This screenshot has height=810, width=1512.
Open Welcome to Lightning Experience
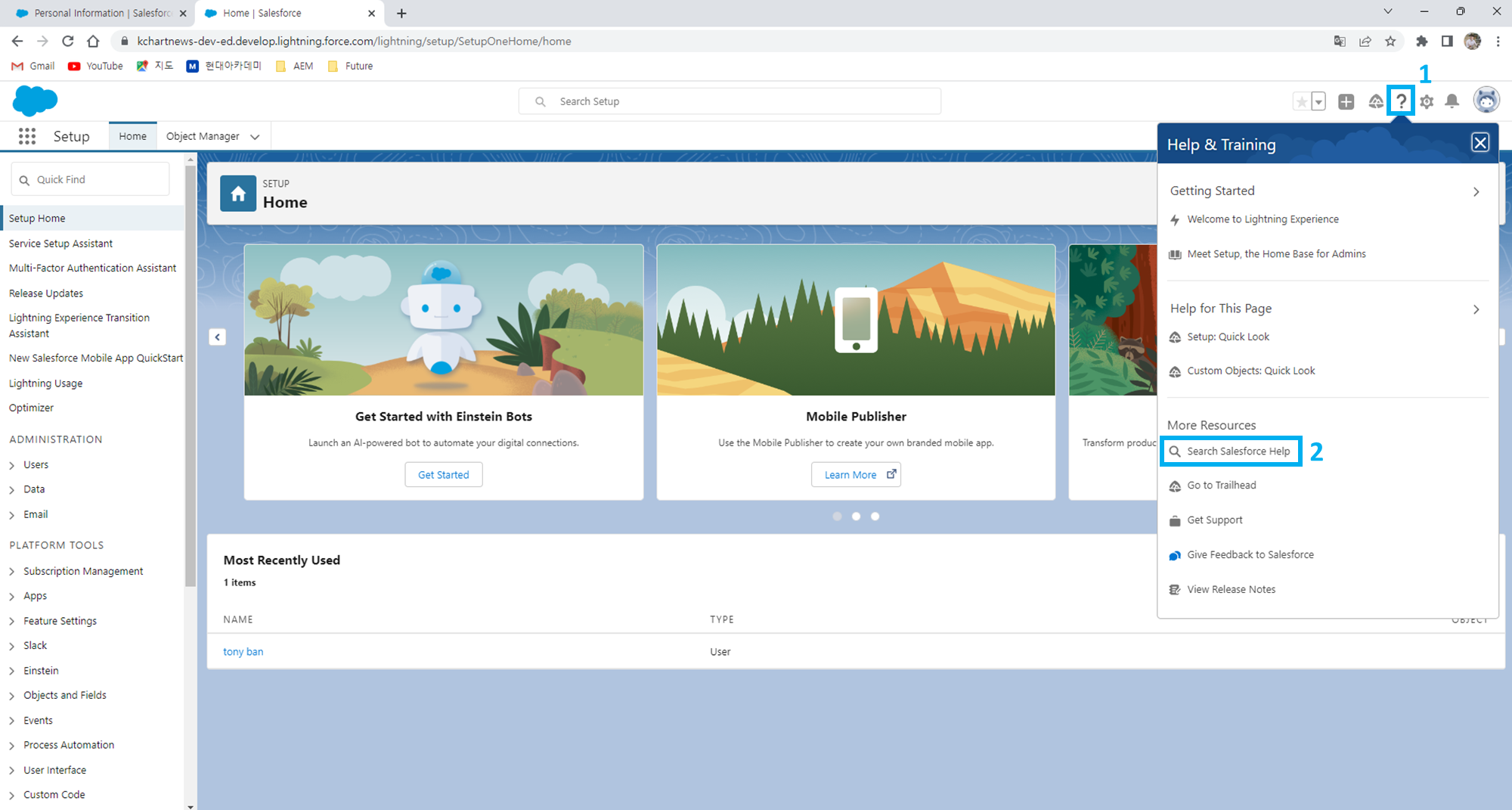point(1263,219)
